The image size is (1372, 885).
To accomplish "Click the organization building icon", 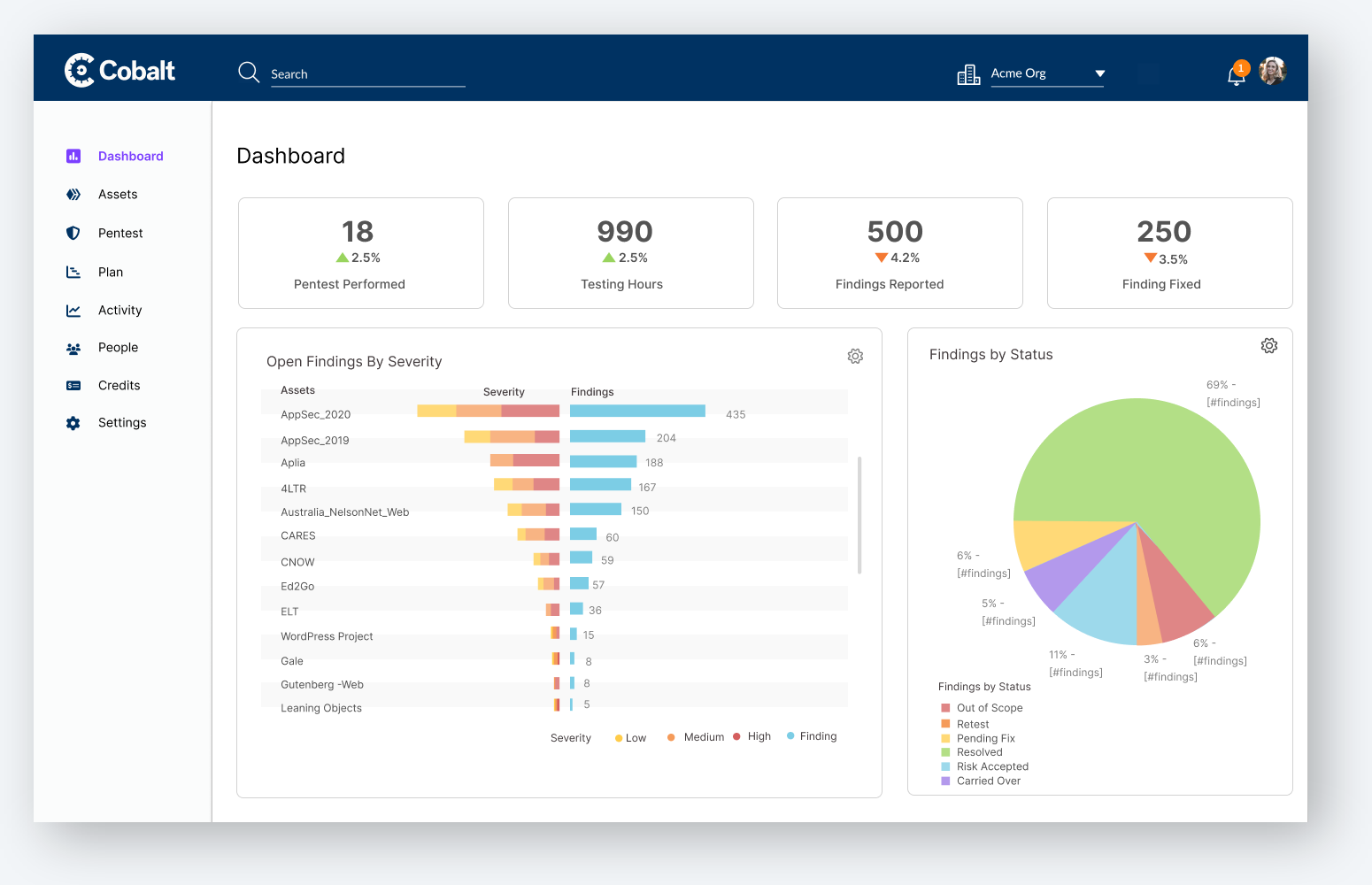I will coord(968,74).
